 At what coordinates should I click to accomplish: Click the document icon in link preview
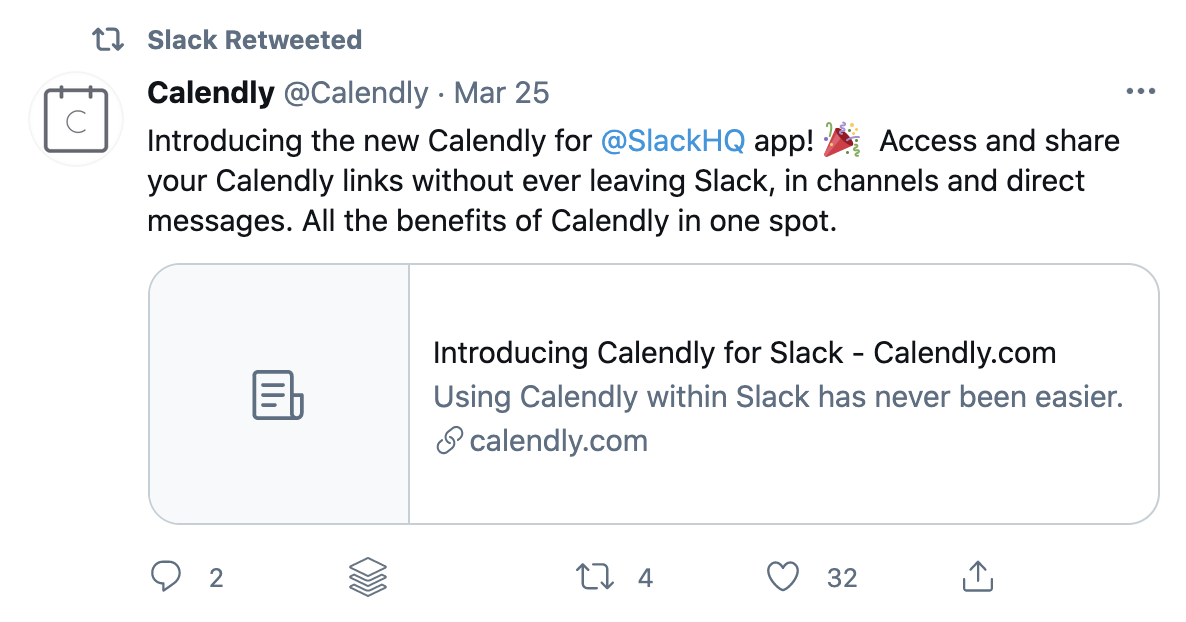[x=277, y=394]
